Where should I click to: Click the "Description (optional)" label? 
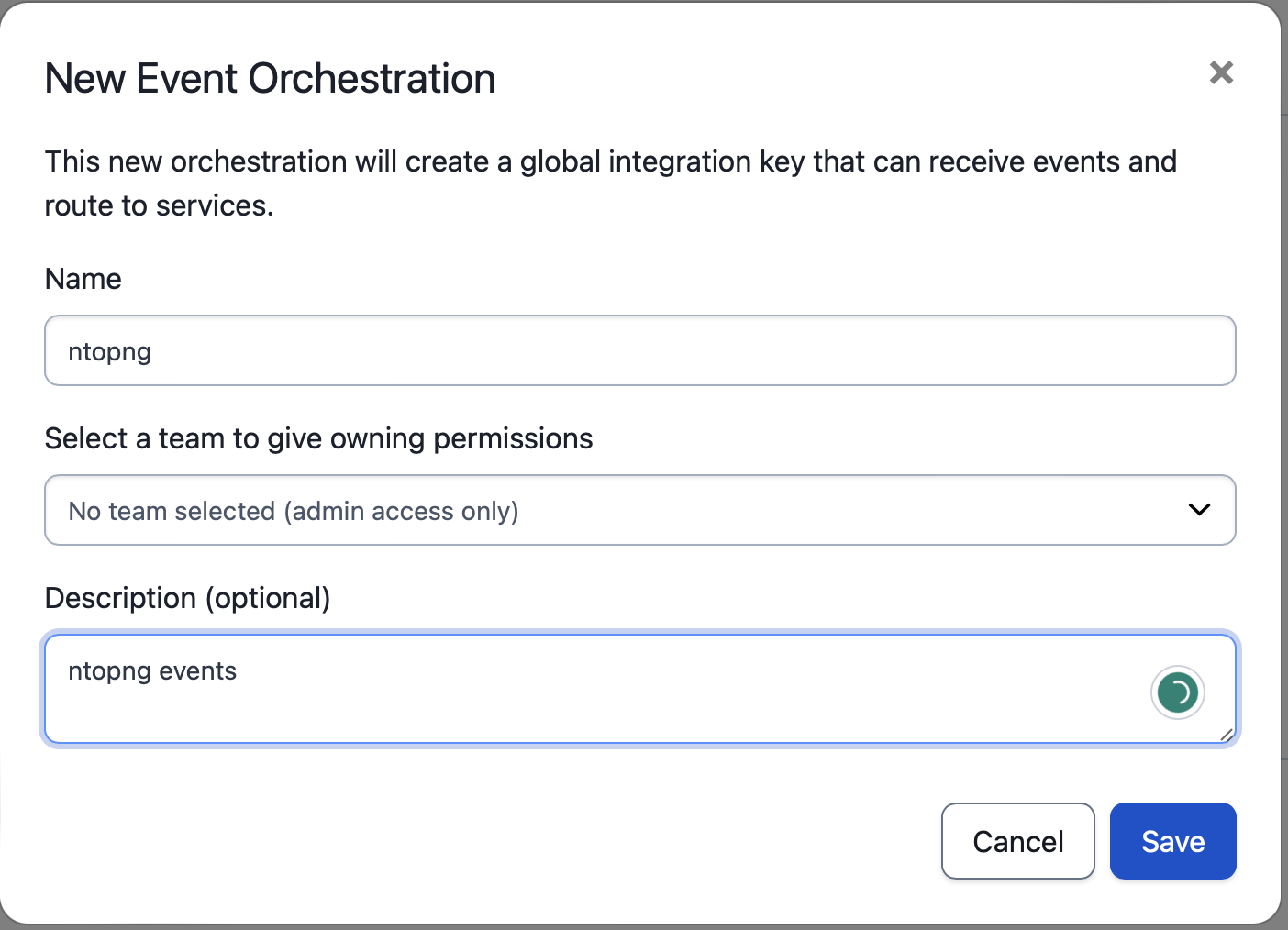click(187, 598)
